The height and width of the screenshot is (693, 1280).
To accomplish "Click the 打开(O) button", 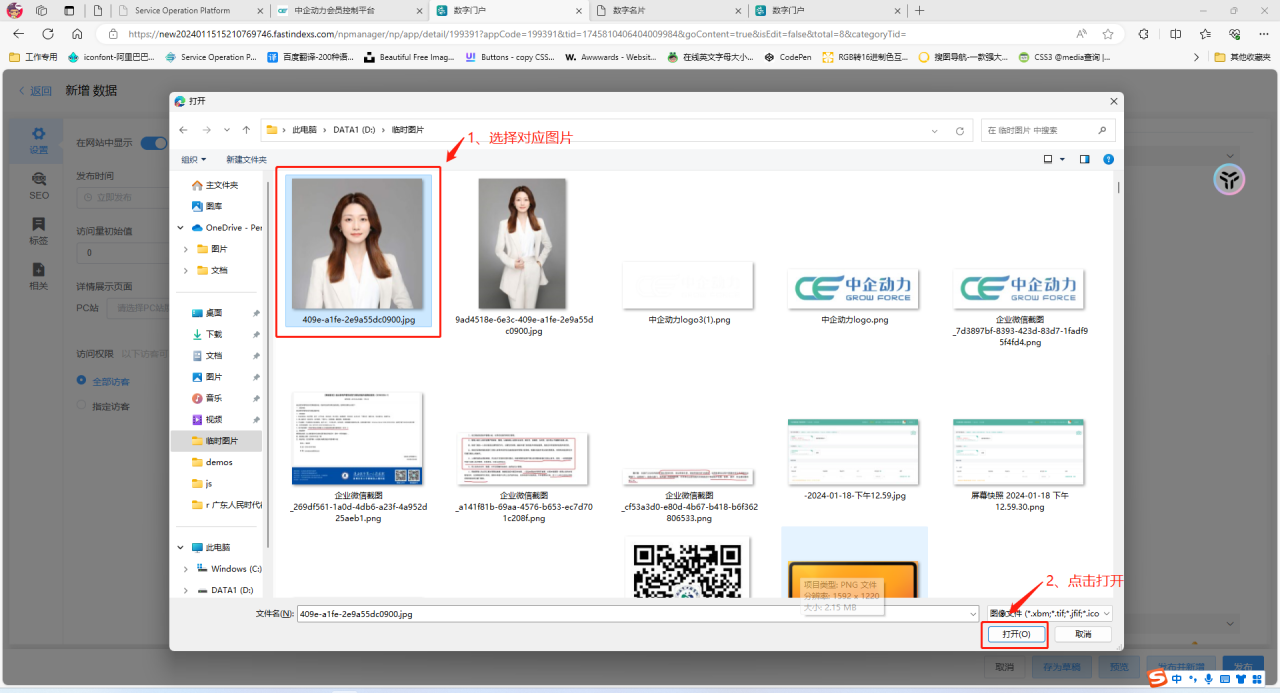I will point(1016,634).
